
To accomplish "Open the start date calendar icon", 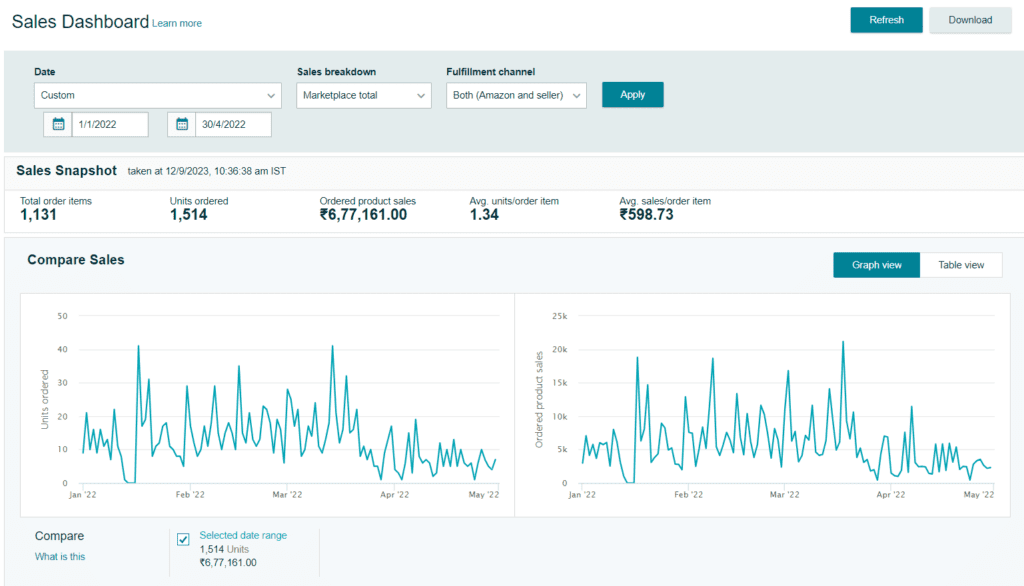I will coord(58,124).
